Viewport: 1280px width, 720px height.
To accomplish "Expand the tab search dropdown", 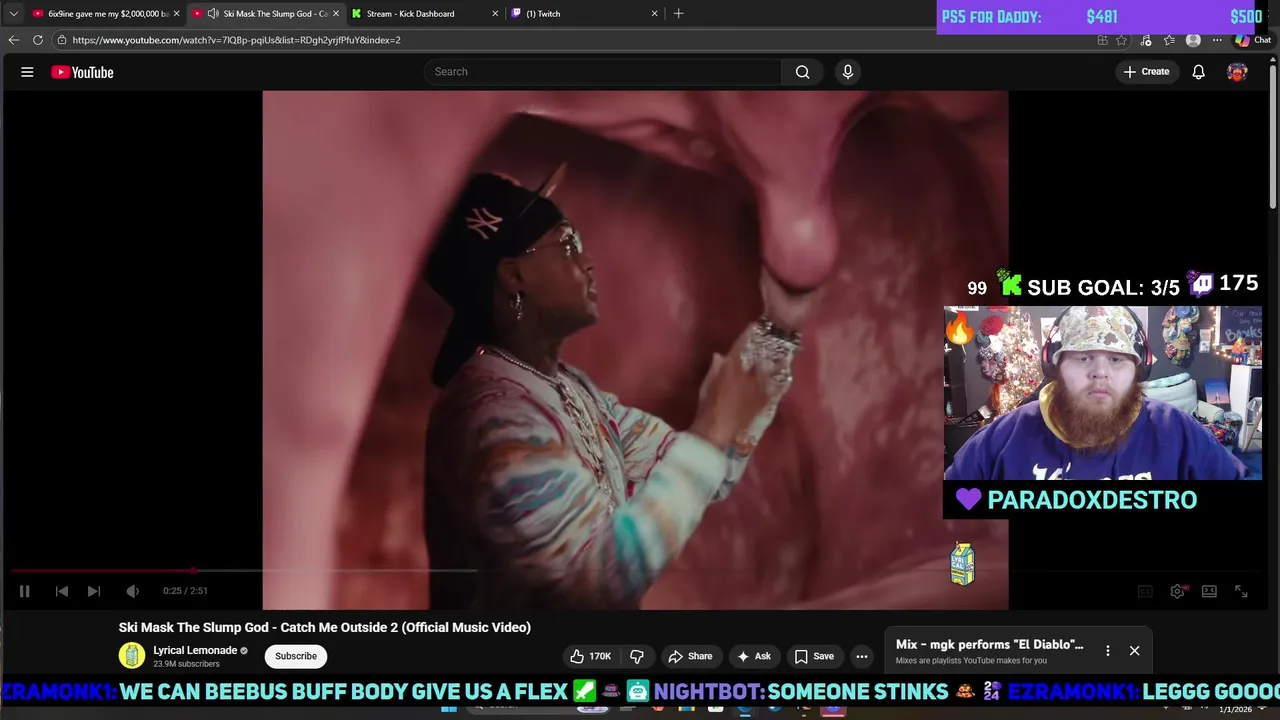I will click(13, 14).
